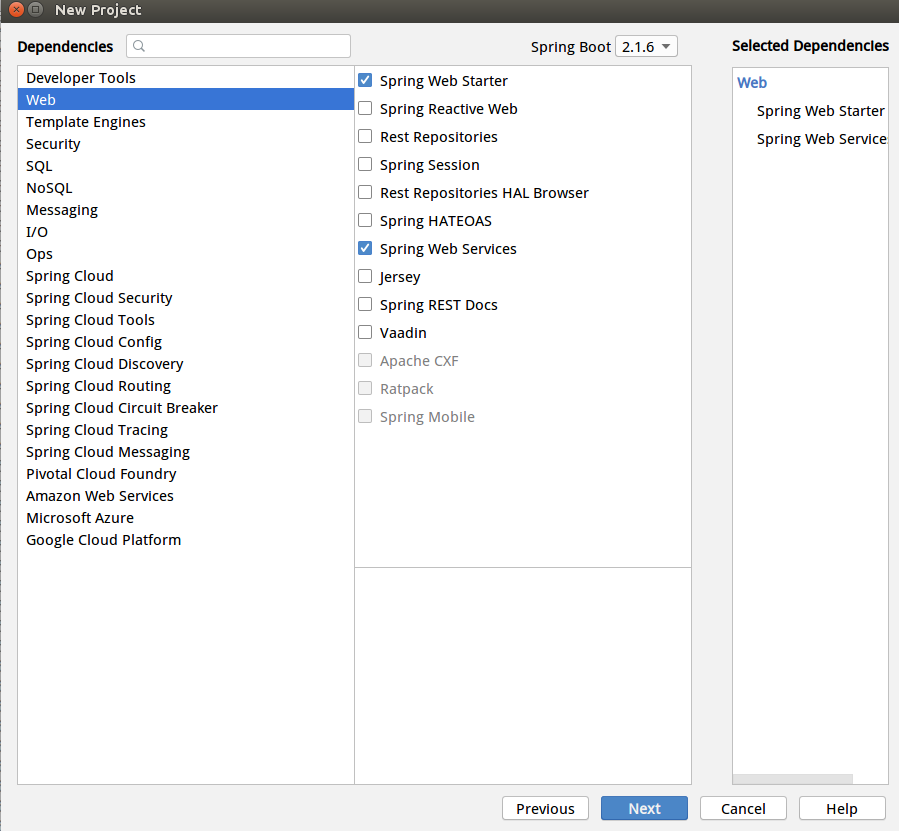Click the Previous button
Image resolution: width=899 pixels, height=831 pixels.
pos(545,808)
